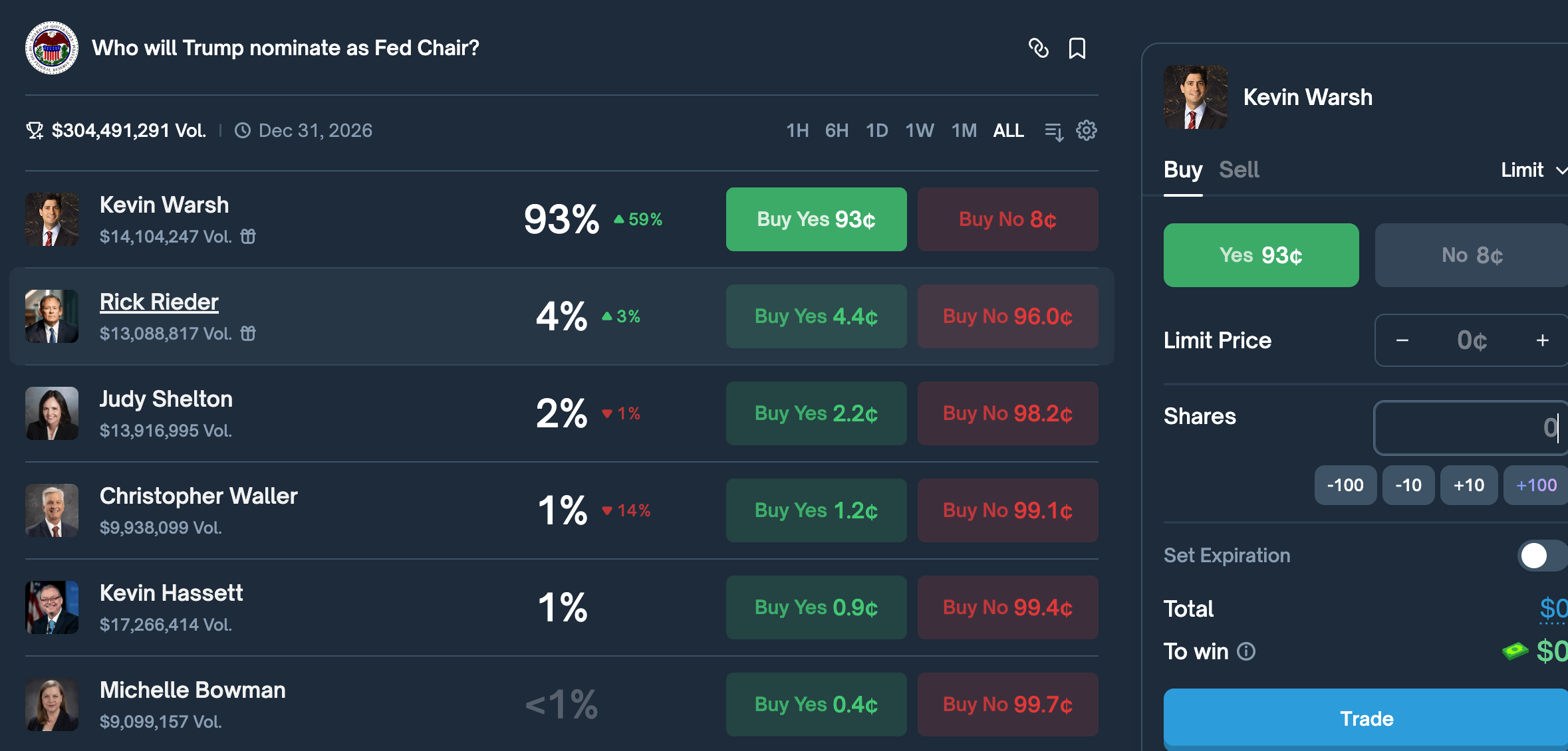Bookmark this Fed Chair market
This screenshot has height=751, width=1568.
click(x=1077, y=48)
